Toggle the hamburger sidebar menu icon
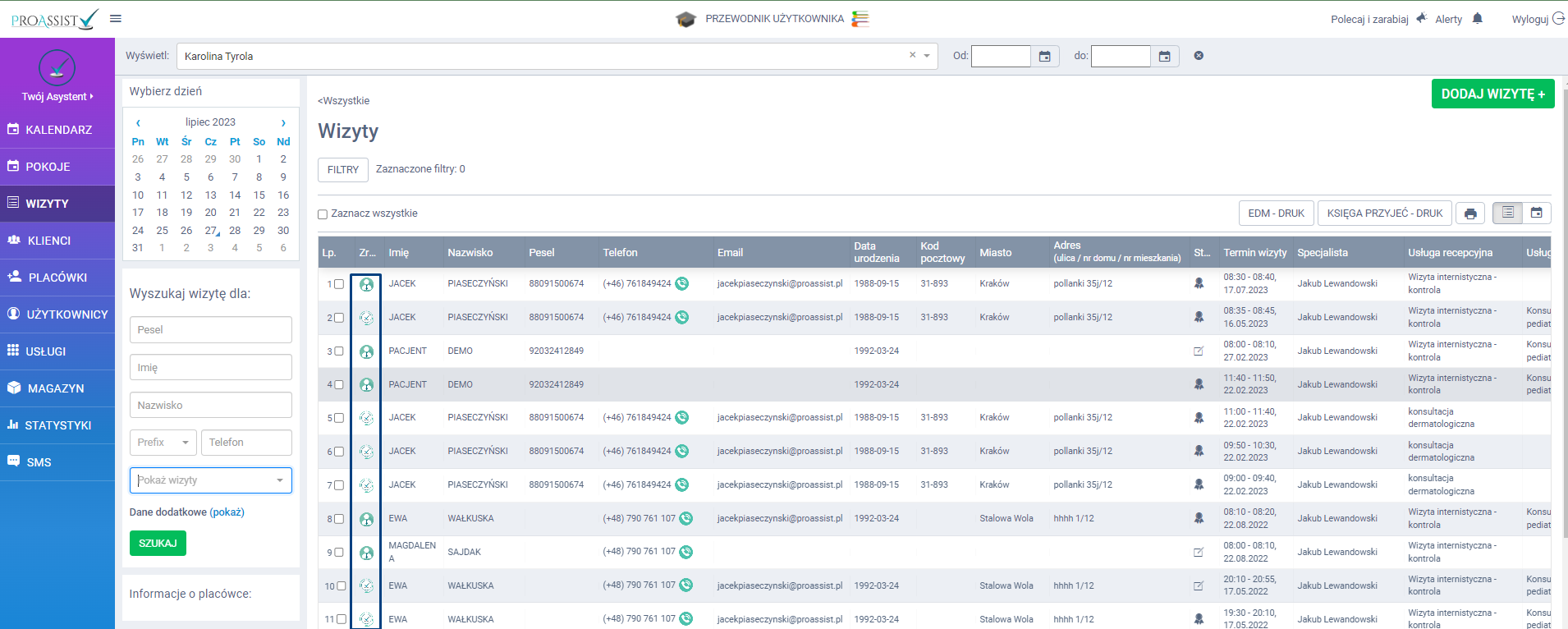 pyautogui.click(x=116, y=19)
